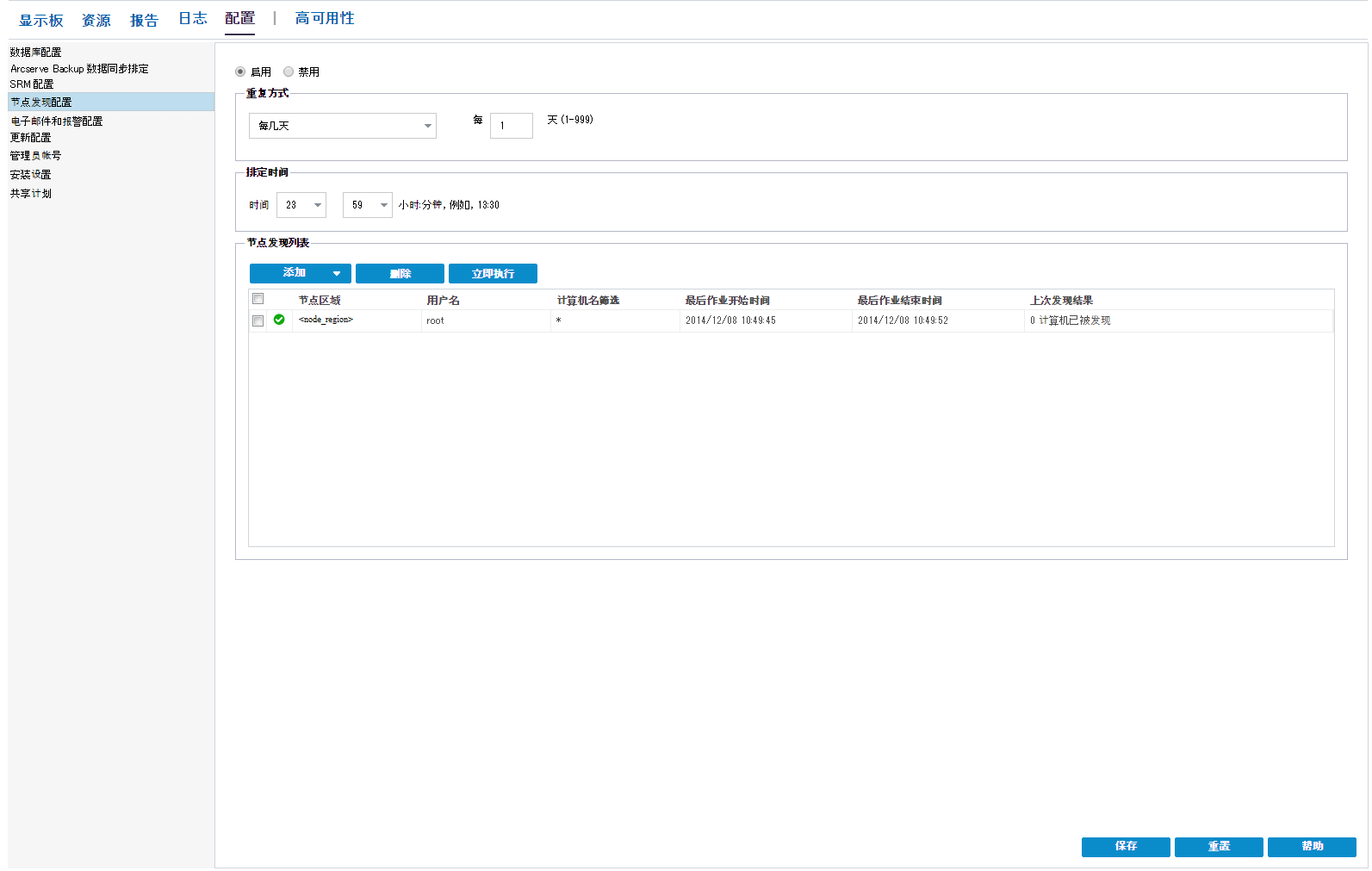Click the 保存 button
Image resolution: width=1372 pixels, height=871 pixels.
tap(1125, 847)
